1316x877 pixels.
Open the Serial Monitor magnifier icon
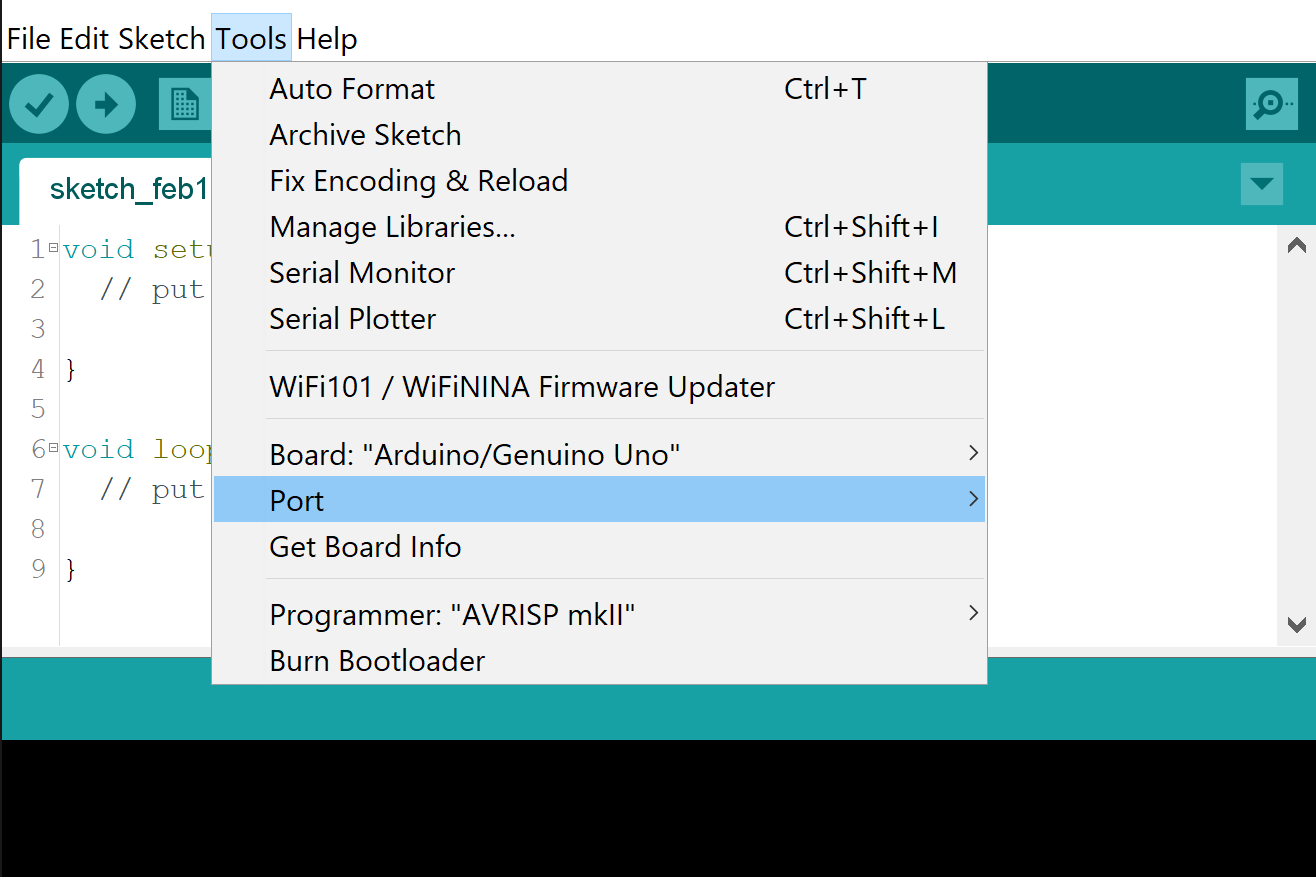click(1271, 104)
